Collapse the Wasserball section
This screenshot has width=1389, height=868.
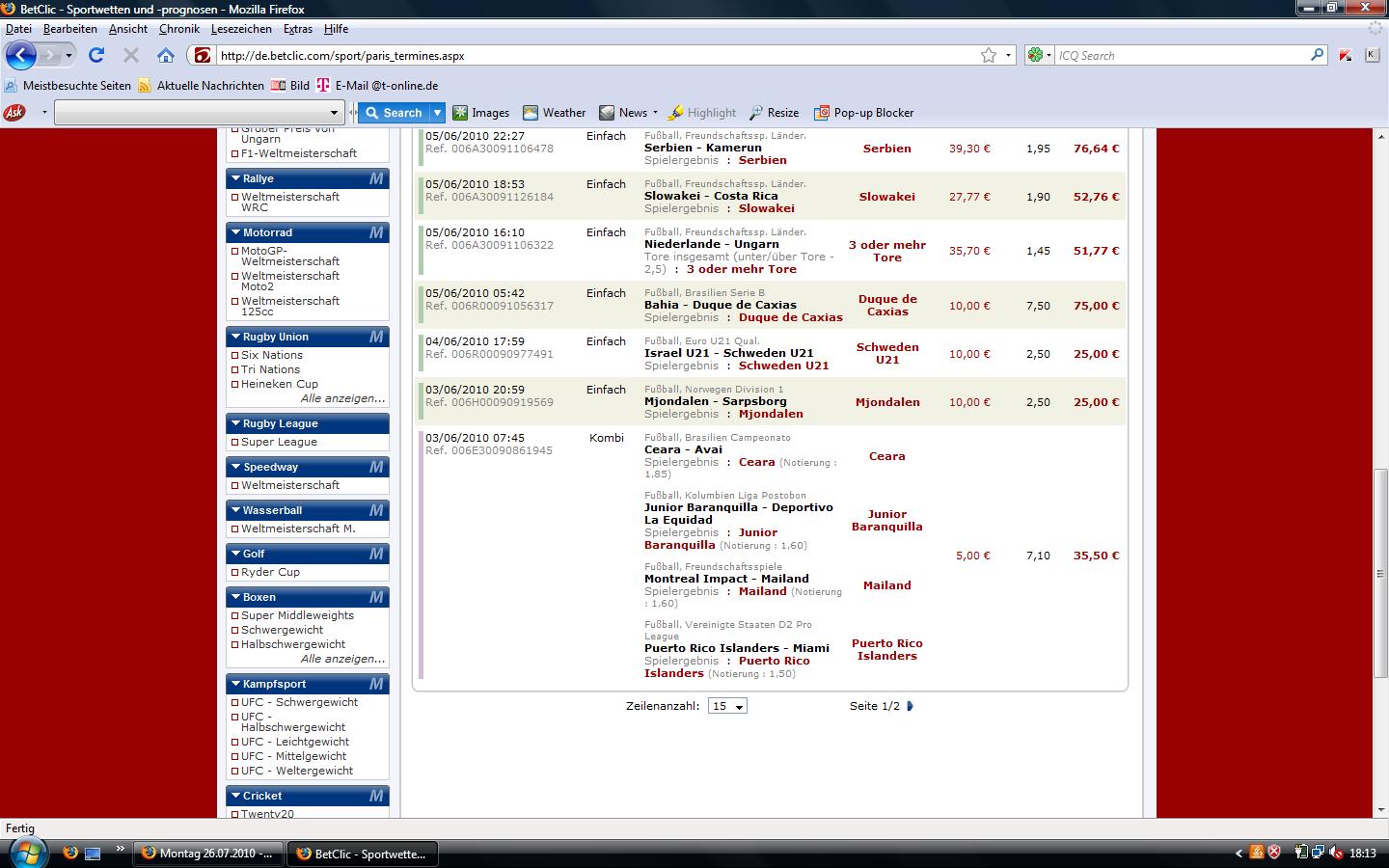235,510
